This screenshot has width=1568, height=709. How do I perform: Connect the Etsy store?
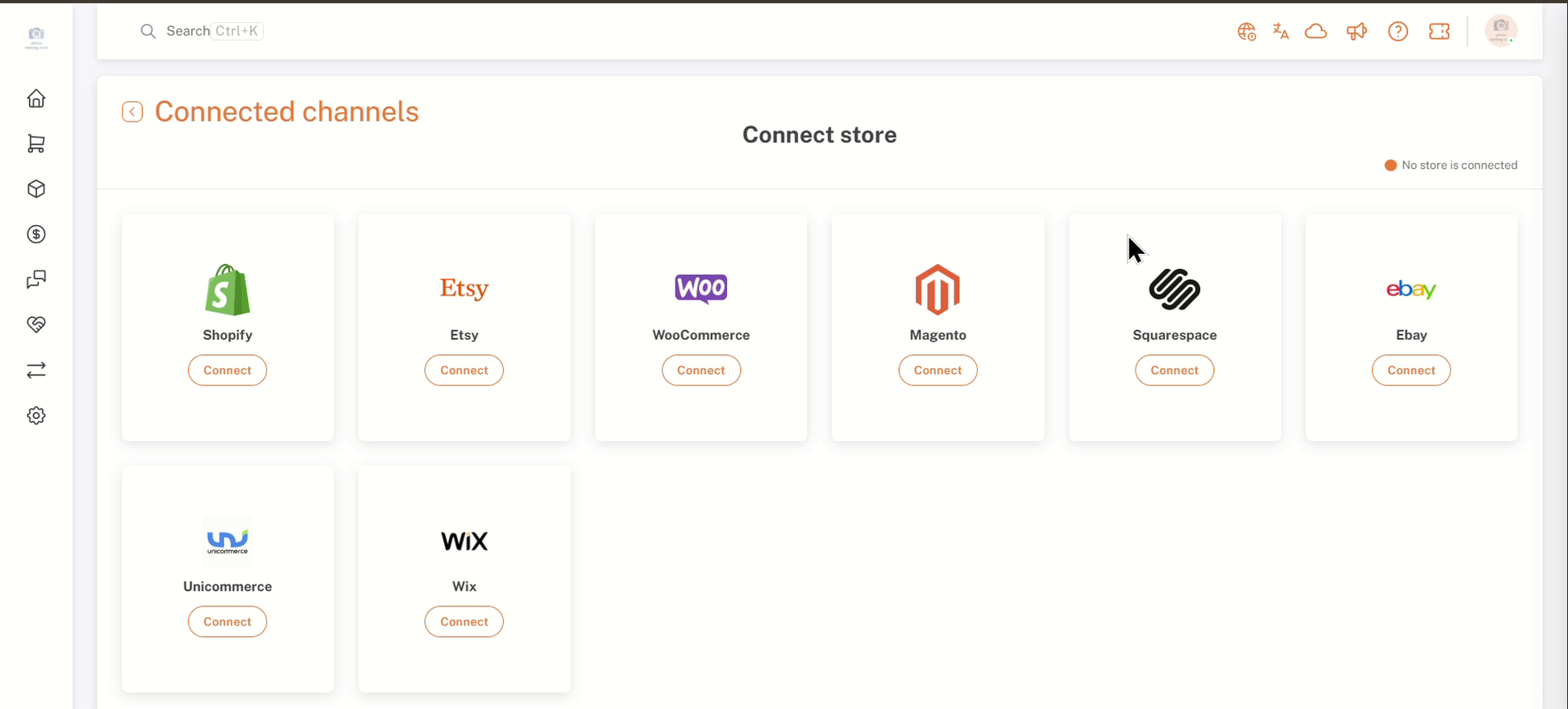click(464, 370)
